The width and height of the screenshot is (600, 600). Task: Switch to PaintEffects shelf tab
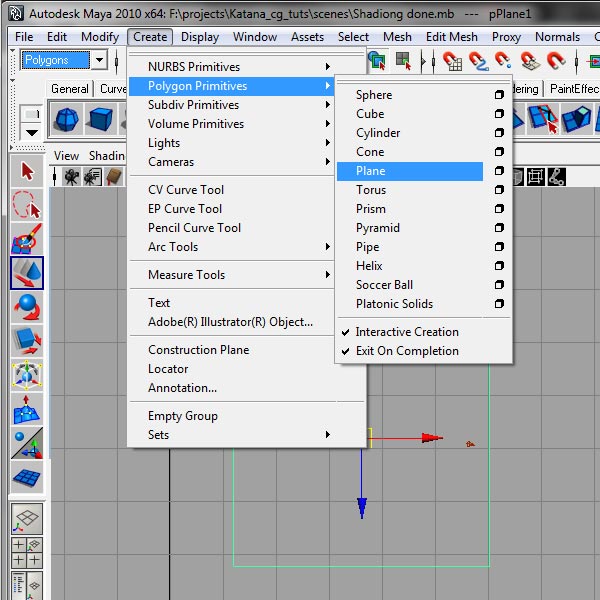coord(574,89)
